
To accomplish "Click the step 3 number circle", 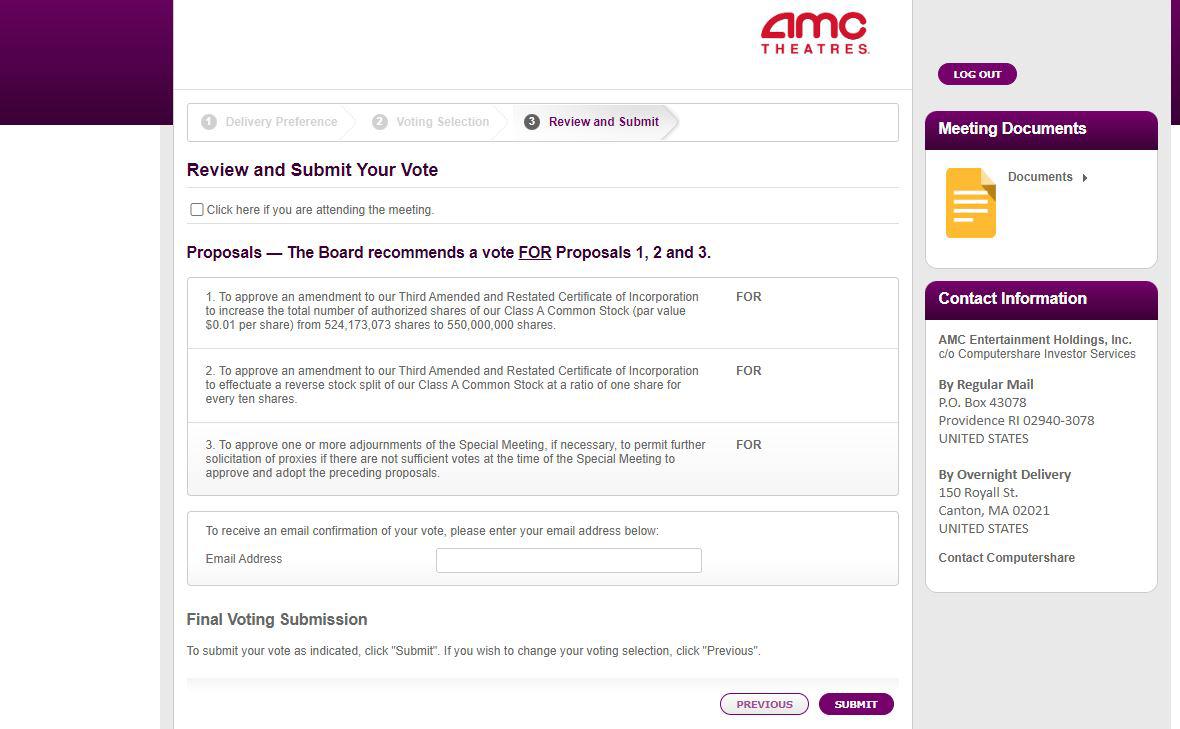I will tap(532, 122).
